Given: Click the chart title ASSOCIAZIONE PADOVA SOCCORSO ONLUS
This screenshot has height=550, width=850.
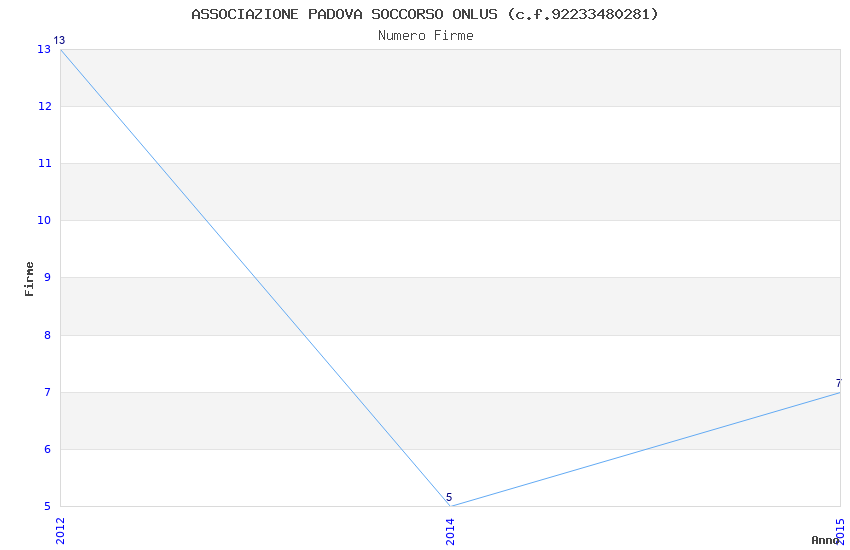Looking at the screenshot, I should point(425,14).
